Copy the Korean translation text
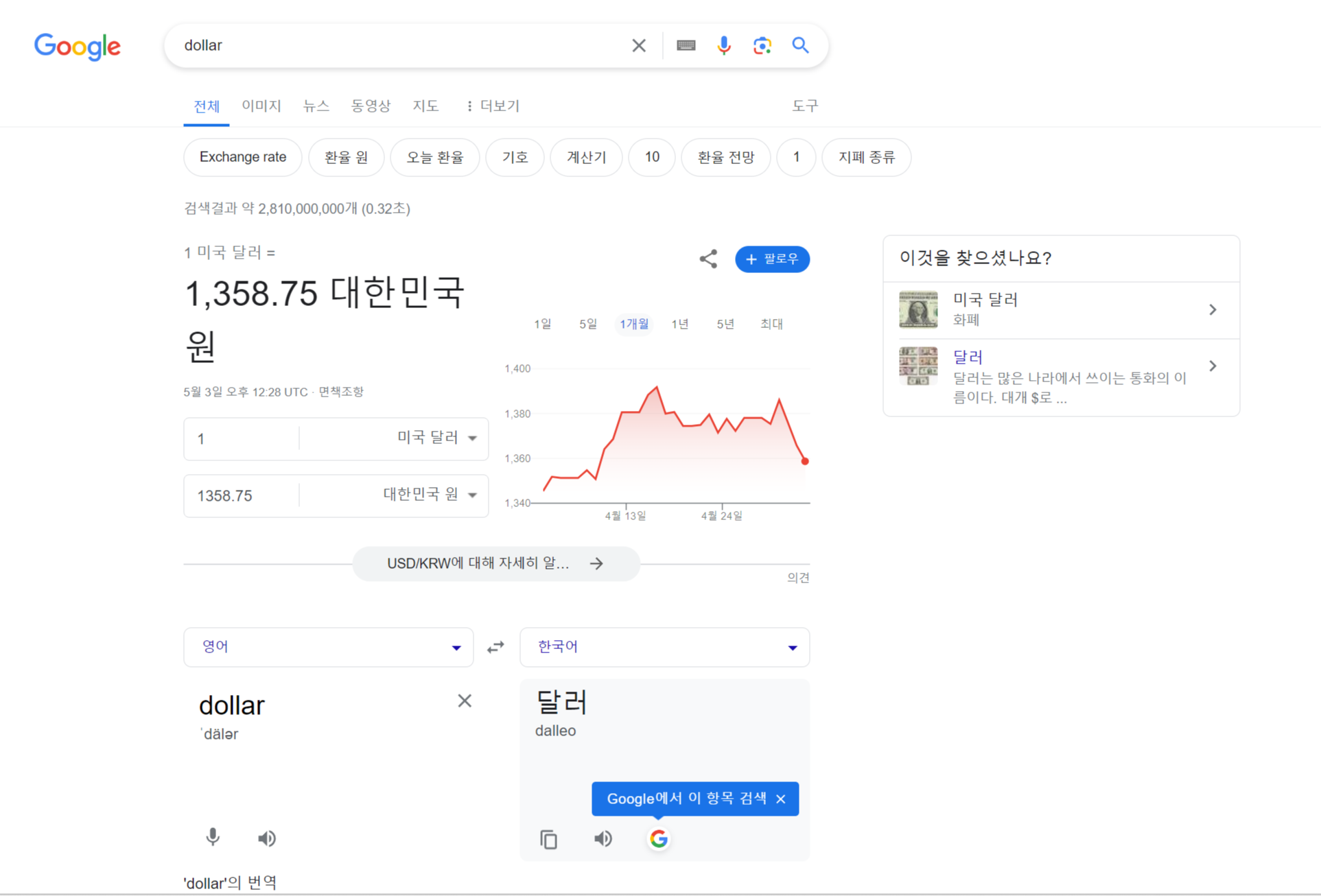The width and height of the screenshot is (1321, 896). [548, 839]
